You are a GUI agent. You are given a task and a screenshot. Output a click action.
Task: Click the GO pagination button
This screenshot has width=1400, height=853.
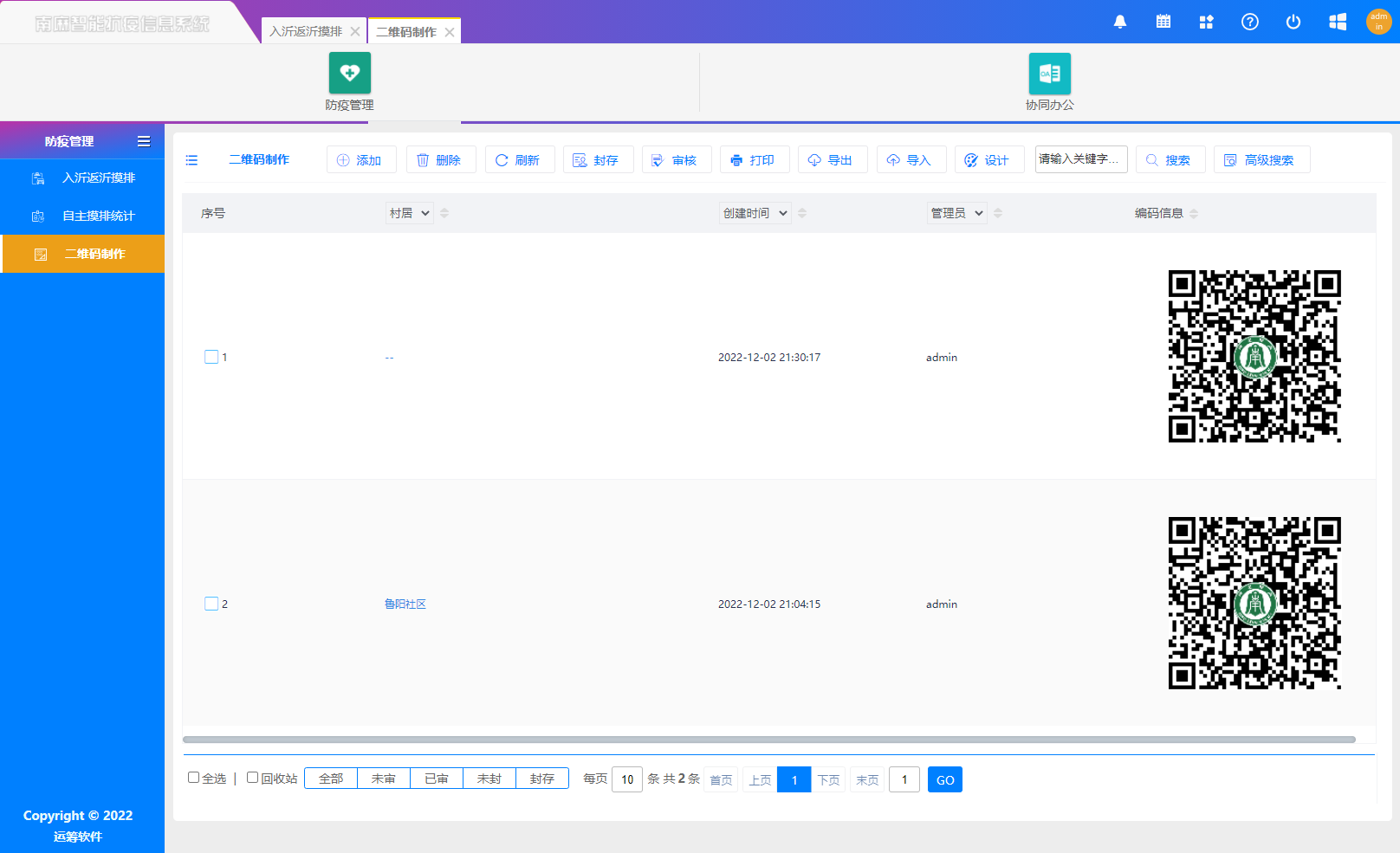point(945,779)
